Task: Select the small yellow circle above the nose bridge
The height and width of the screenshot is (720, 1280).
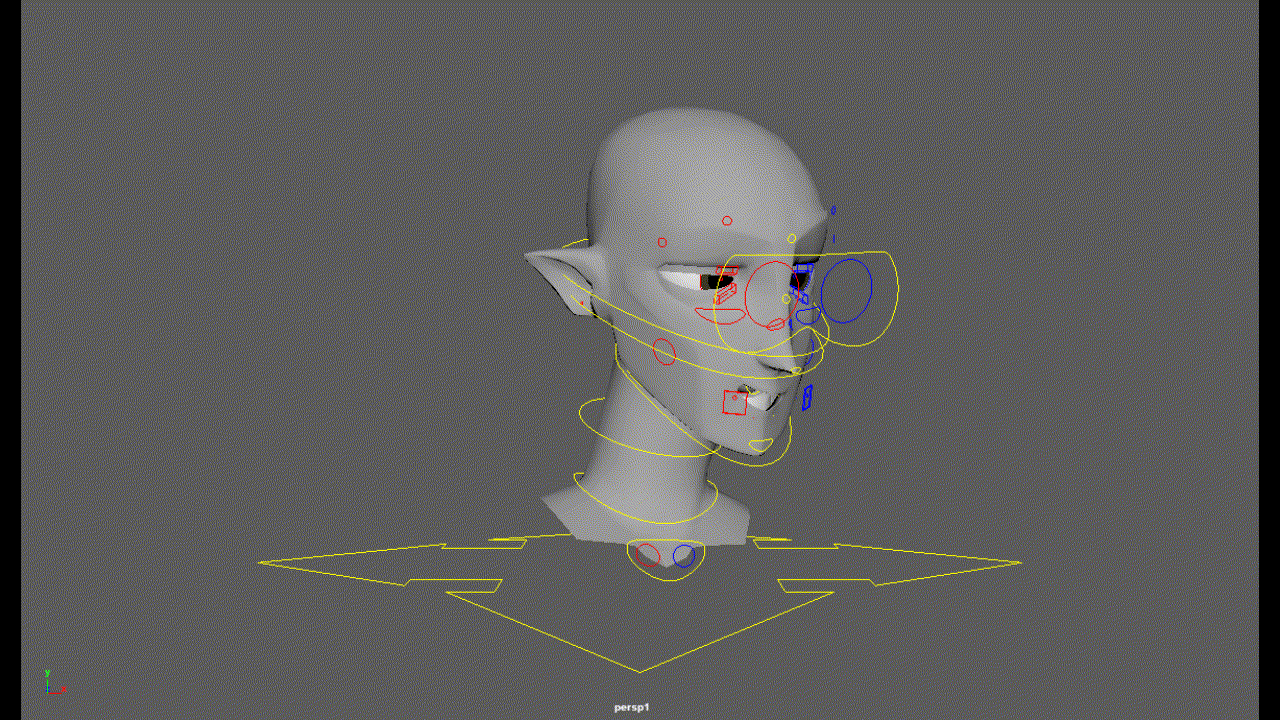Action: click(791, 238)
